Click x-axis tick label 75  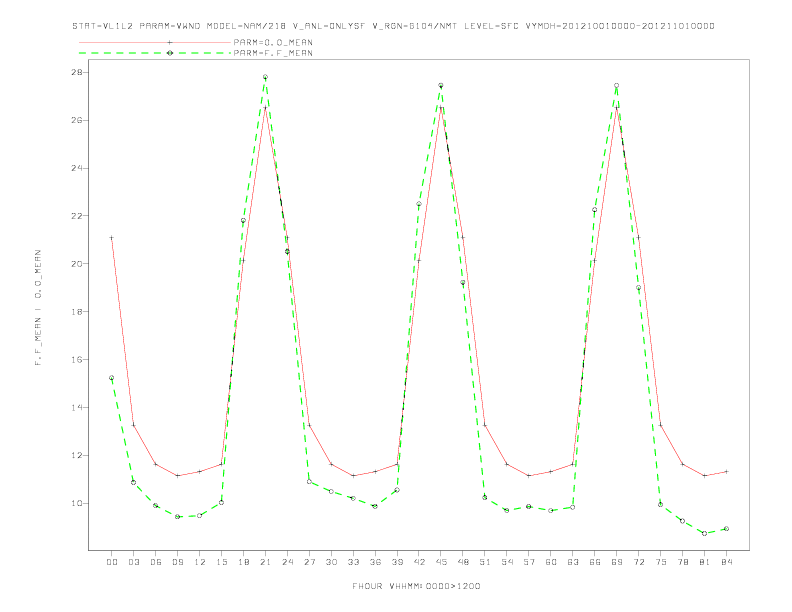click(661, 562)
